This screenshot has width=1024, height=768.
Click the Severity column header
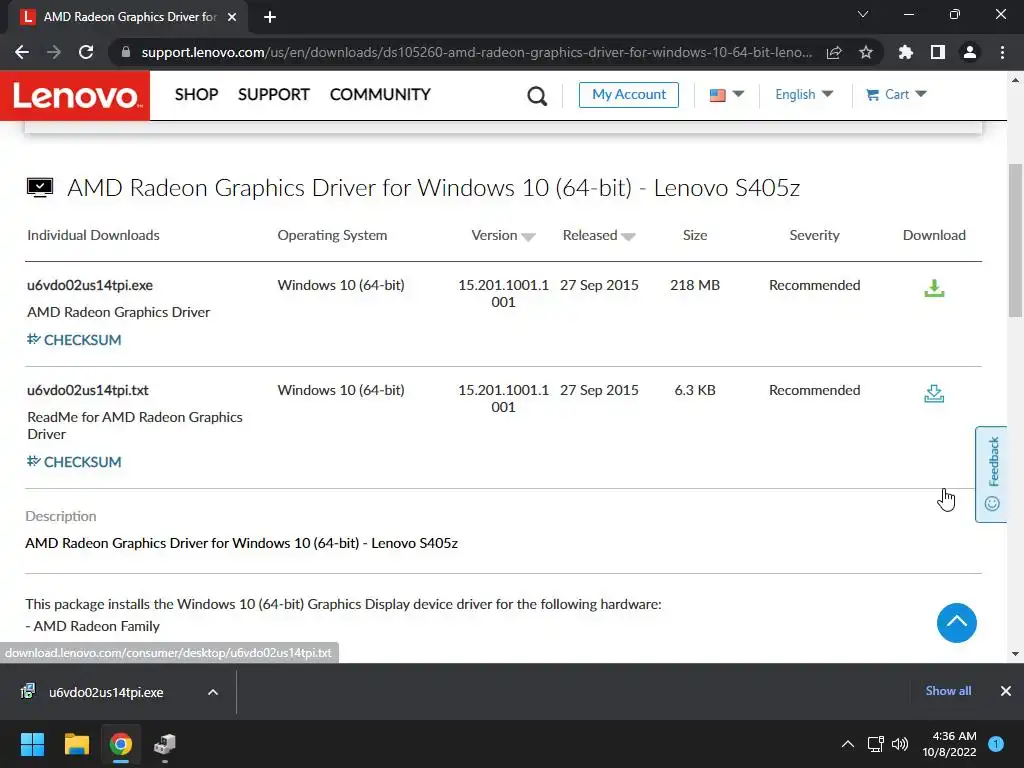click(x=814, y=235)
